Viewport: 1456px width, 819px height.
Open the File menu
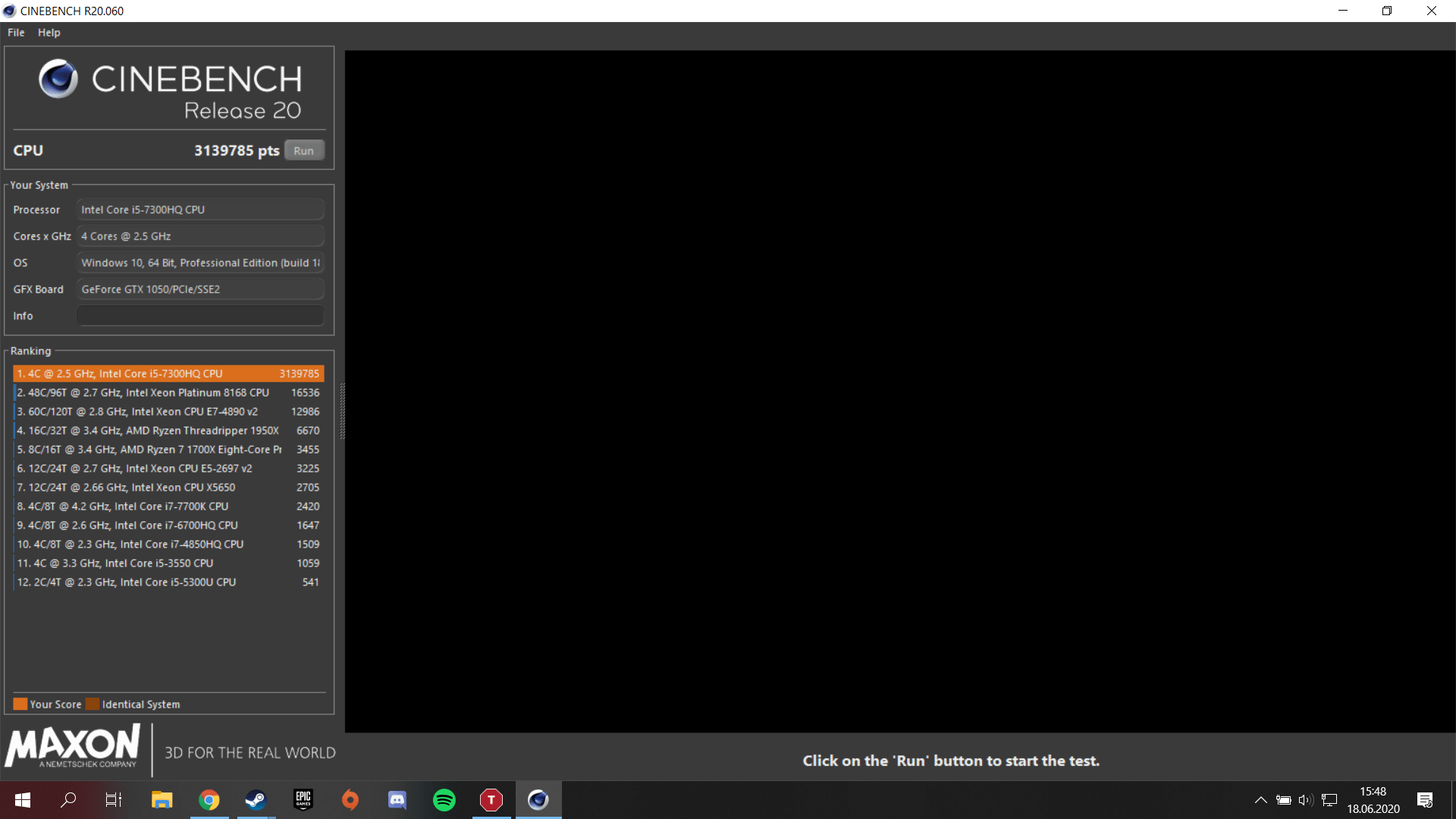pos(16,33)
